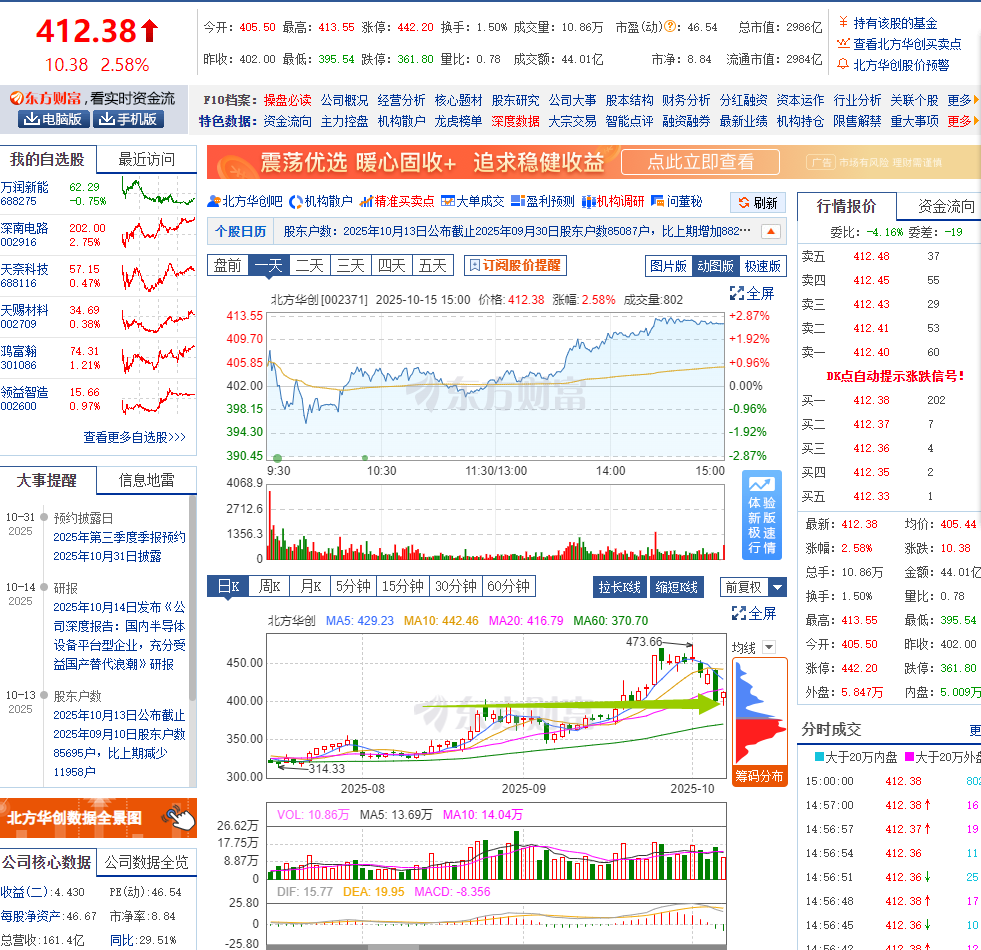Click the arrow after 更多 in 特色数据 row
This screenshot has height=950, width=981.
pos(976,121)
